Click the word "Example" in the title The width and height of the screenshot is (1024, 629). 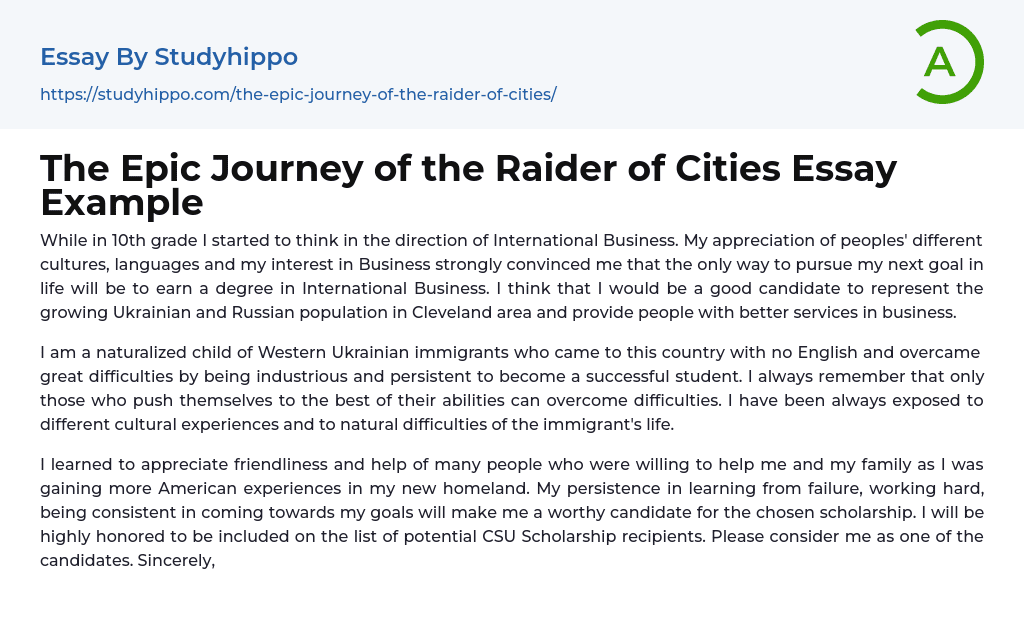(x=122, y=203)
